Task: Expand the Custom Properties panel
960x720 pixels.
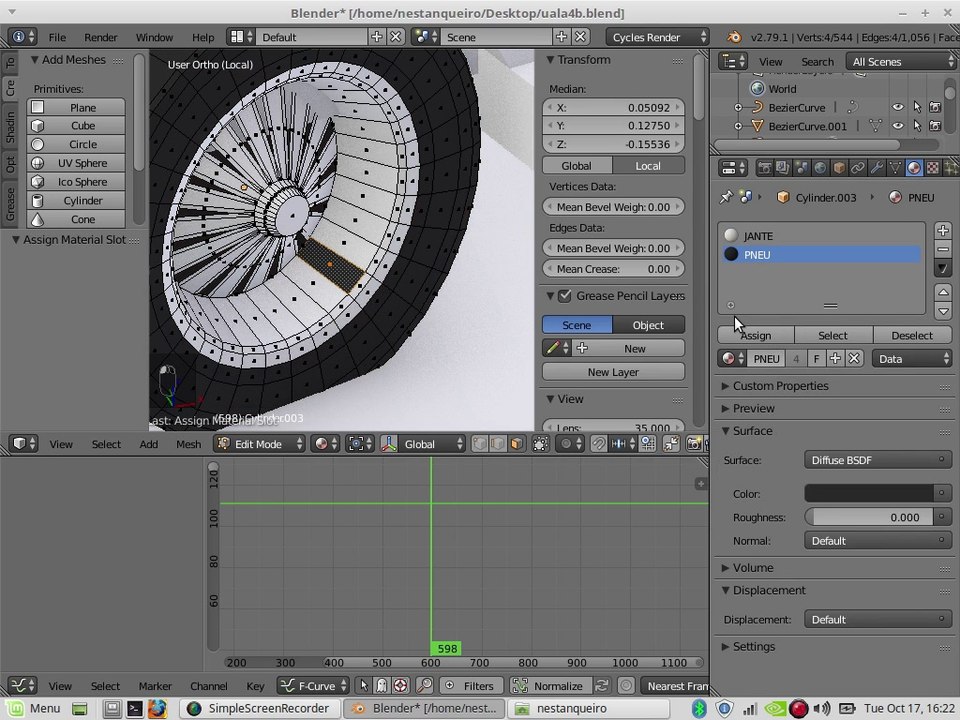Action: click(780, 386)
